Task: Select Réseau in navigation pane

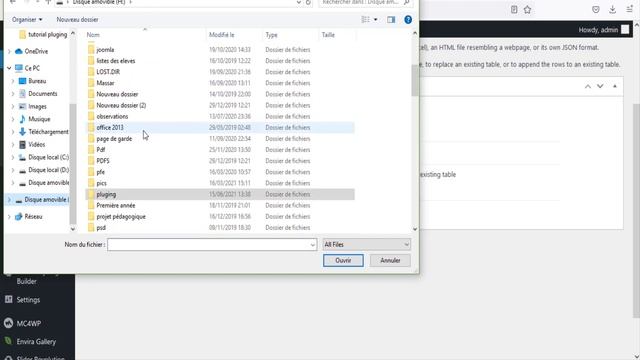Action: [33, 217]
